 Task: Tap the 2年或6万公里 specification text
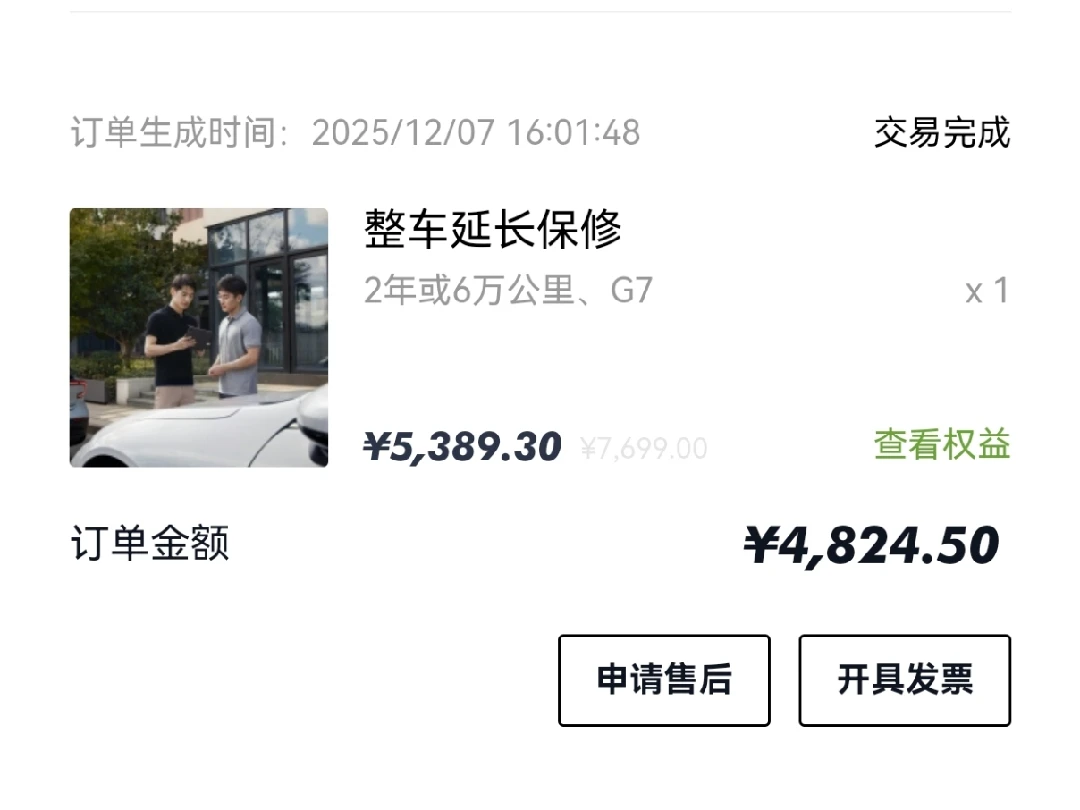469,290
